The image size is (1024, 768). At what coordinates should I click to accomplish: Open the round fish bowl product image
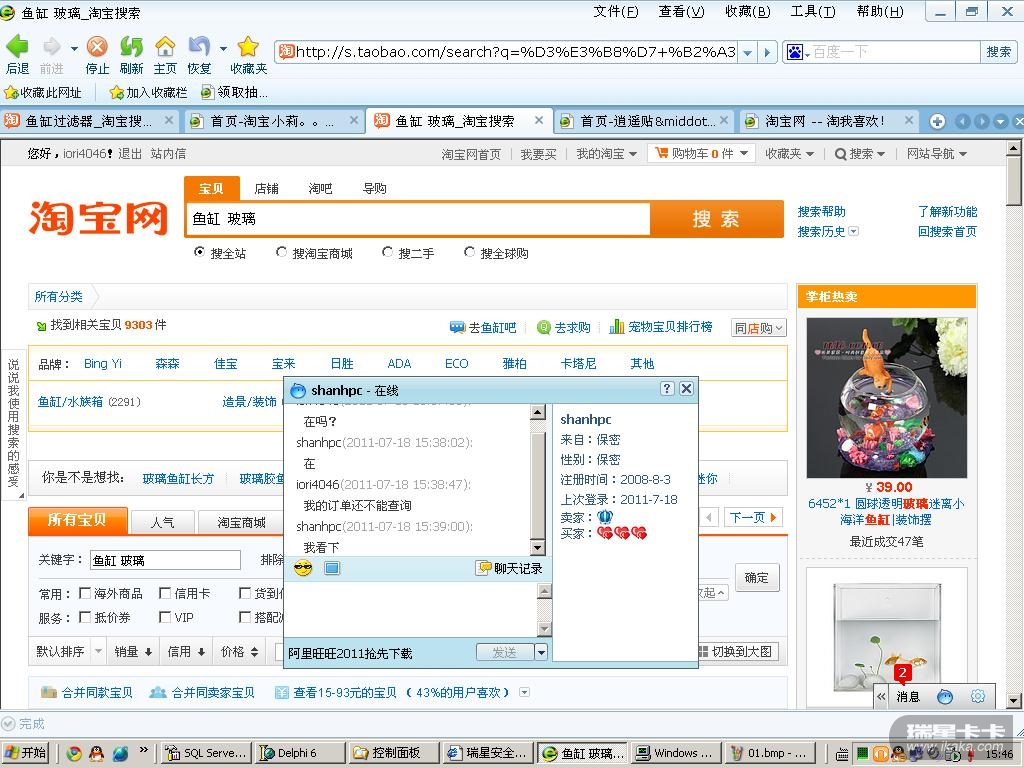pyautogui.click(x=886, y=398)
